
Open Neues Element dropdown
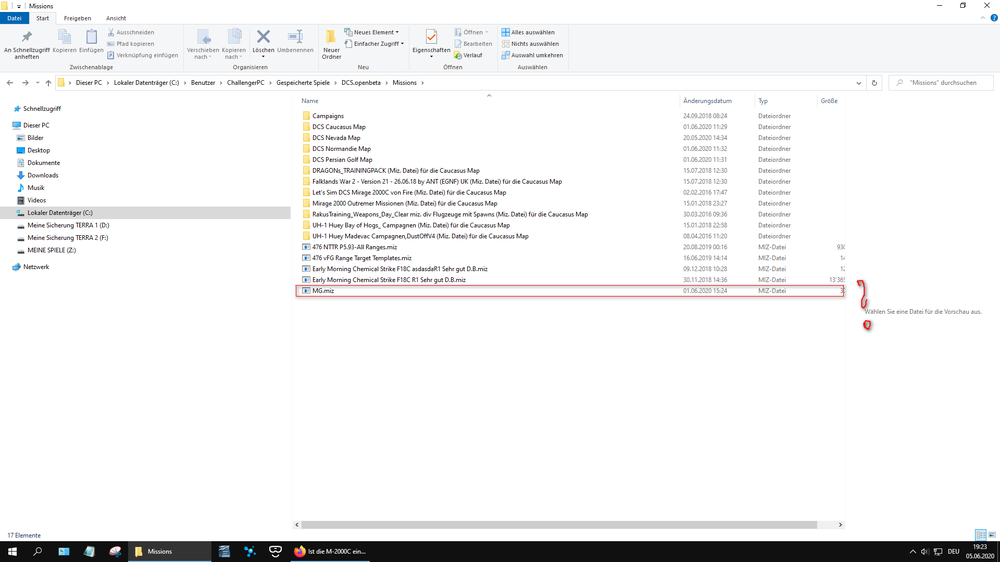[371, 32]
